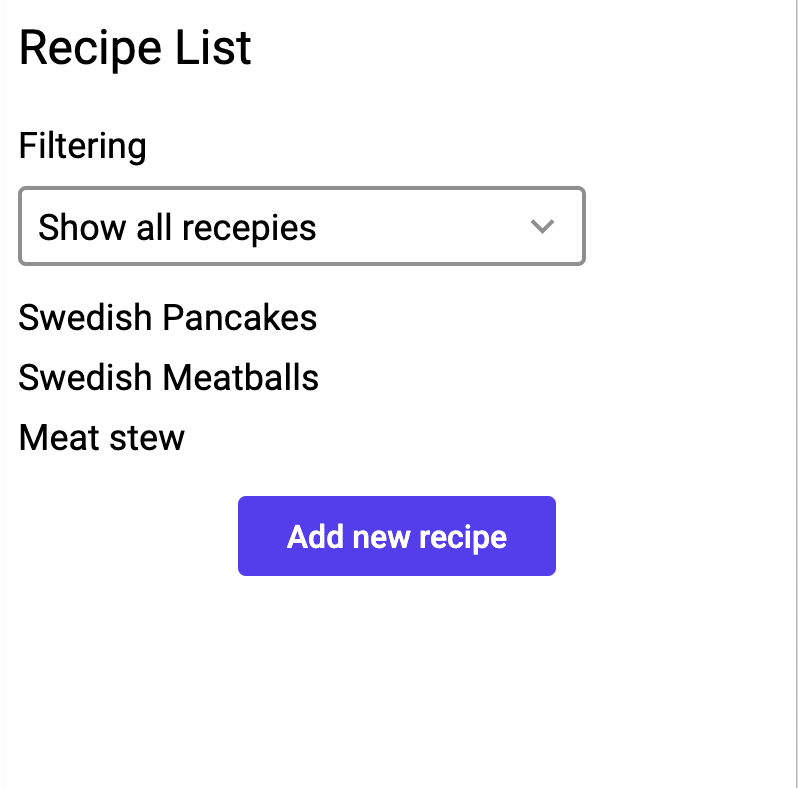798x788 pixels.
Task: Click the "Show all recepies" text in the select box
Action: [177, 228]
